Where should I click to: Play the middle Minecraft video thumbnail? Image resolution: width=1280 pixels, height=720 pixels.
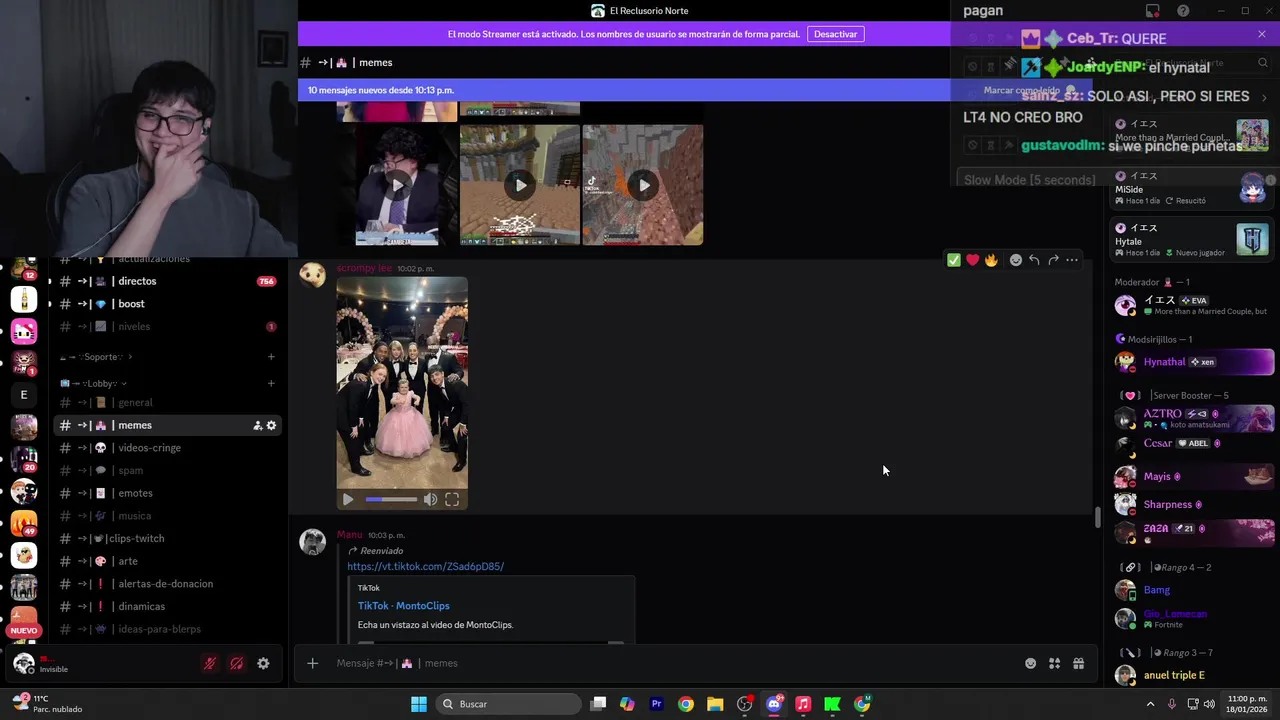pos(520,185)
